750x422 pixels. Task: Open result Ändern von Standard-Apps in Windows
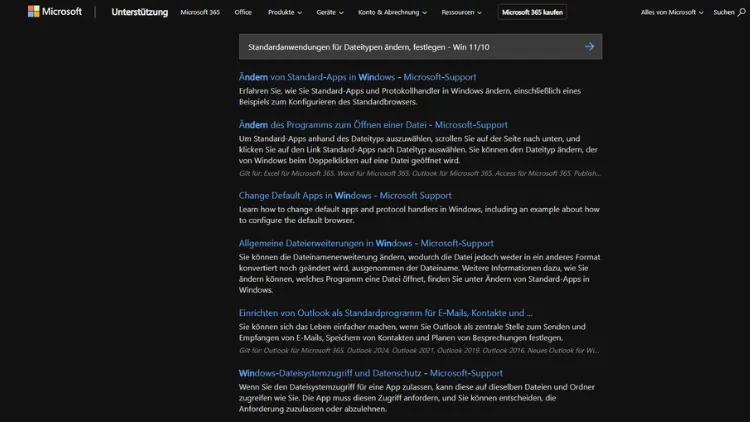357,77
